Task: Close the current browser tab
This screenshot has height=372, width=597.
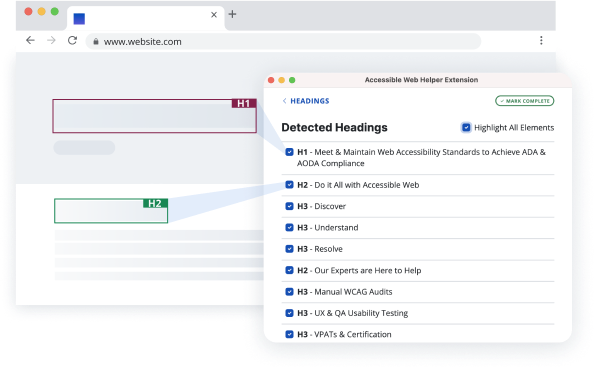Action: coord(214,14)
